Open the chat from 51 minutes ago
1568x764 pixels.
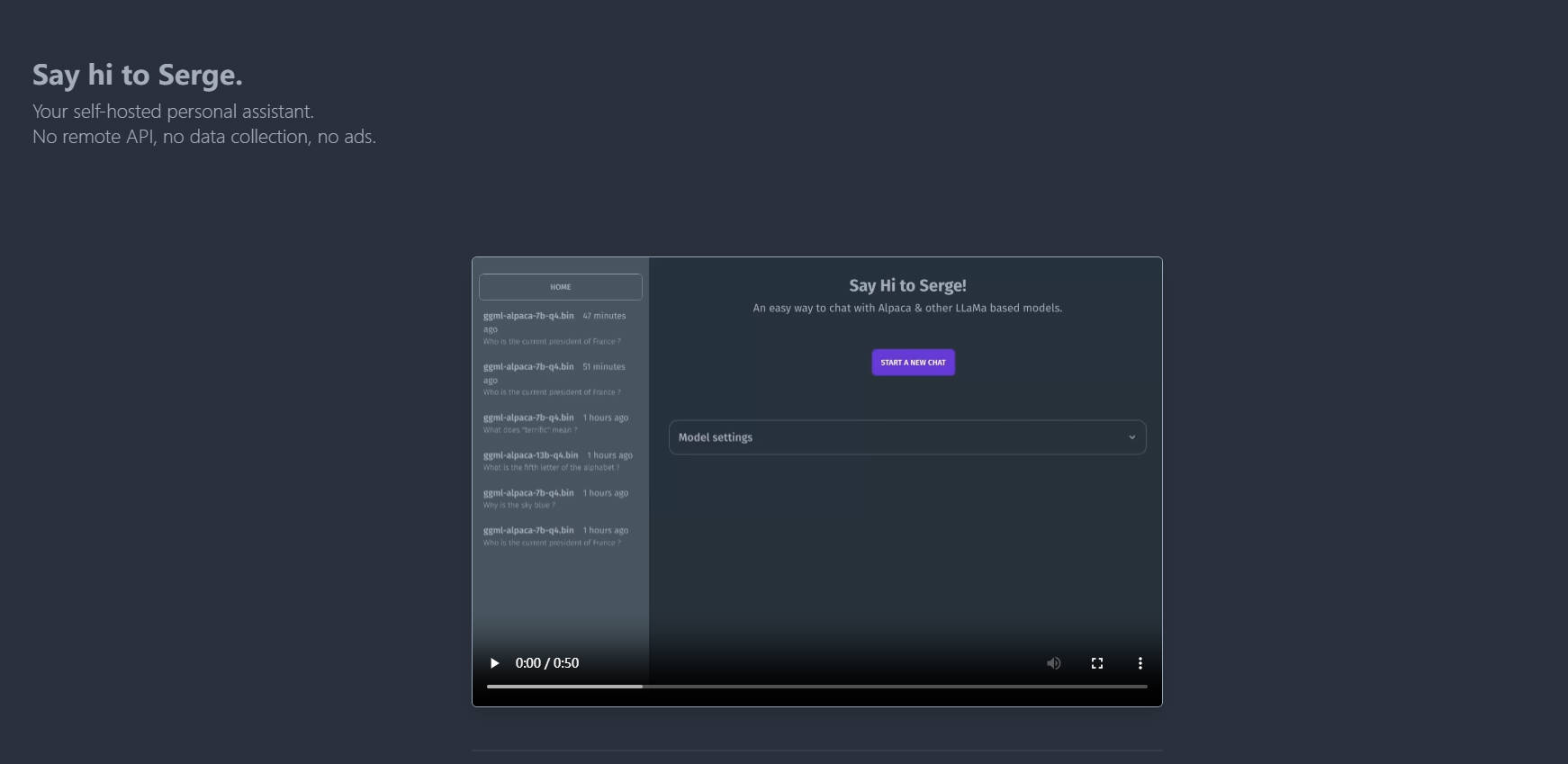pos(554,379)
